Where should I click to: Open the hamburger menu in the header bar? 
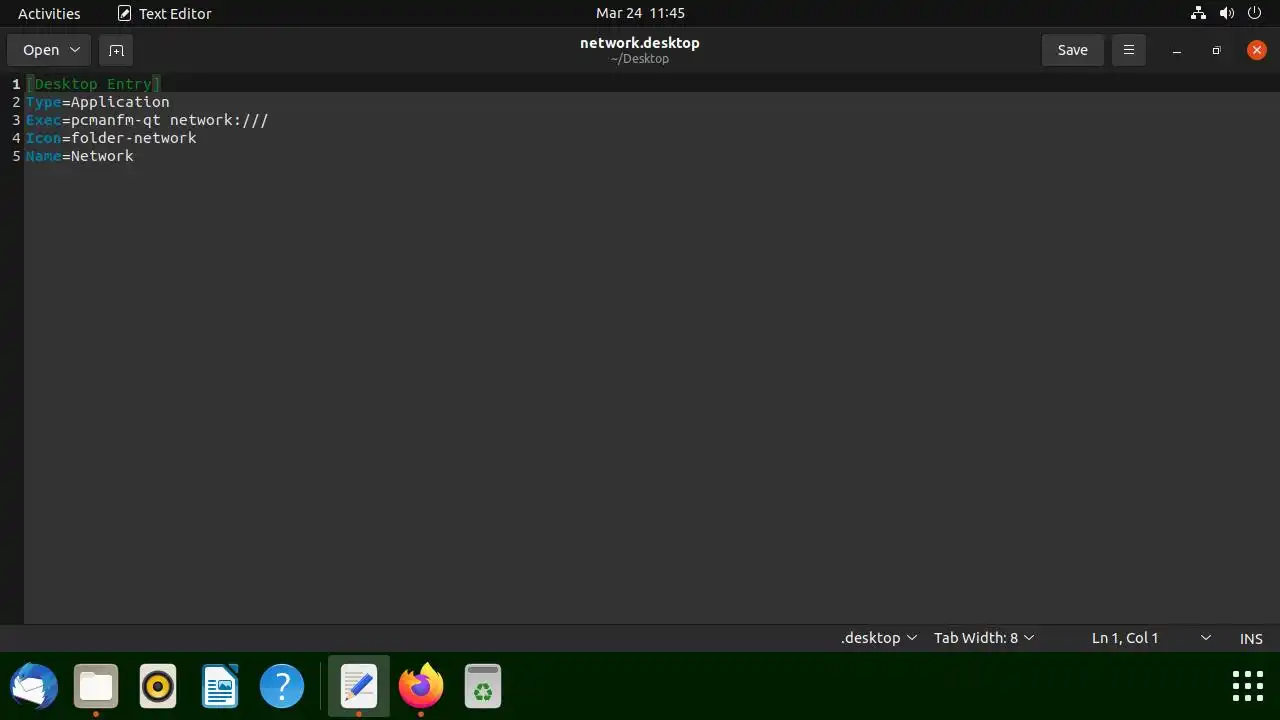click(1129, 50)
